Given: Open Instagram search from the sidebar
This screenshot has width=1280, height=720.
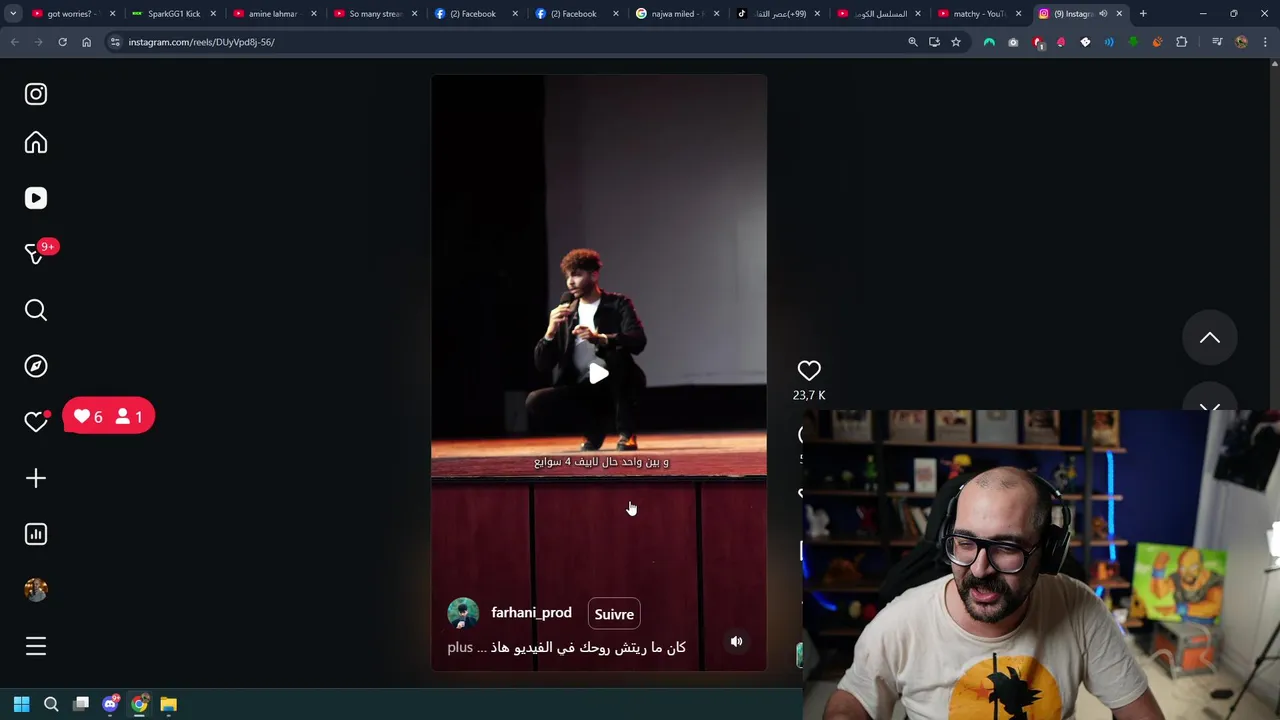Looking at the screenshot, I should [x=36, y=310].
